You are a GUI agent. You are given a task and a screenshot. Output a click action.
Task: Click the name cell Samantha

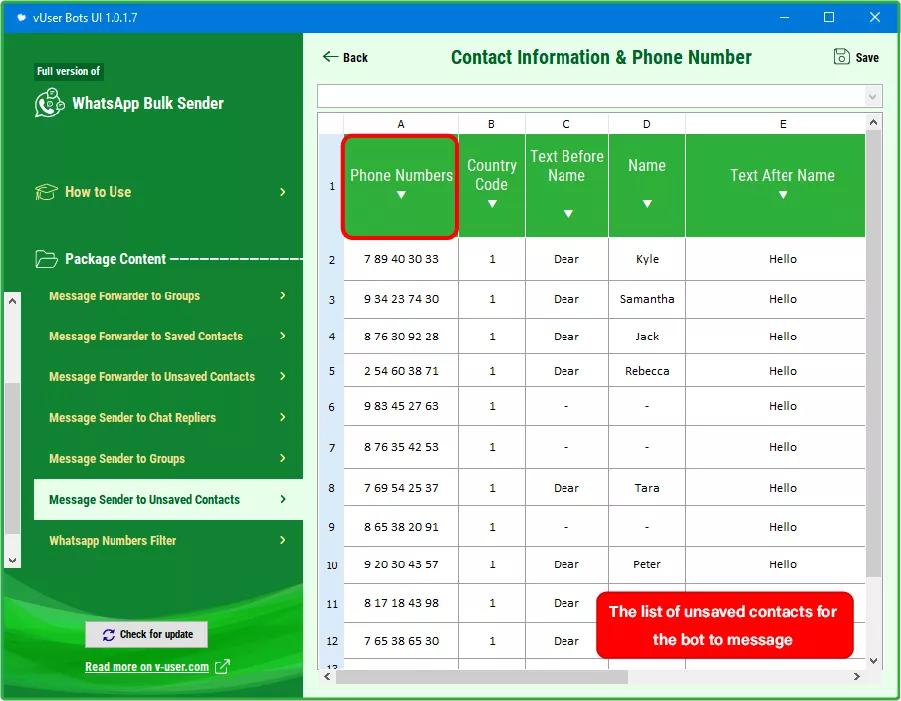[x=647, y=299]
